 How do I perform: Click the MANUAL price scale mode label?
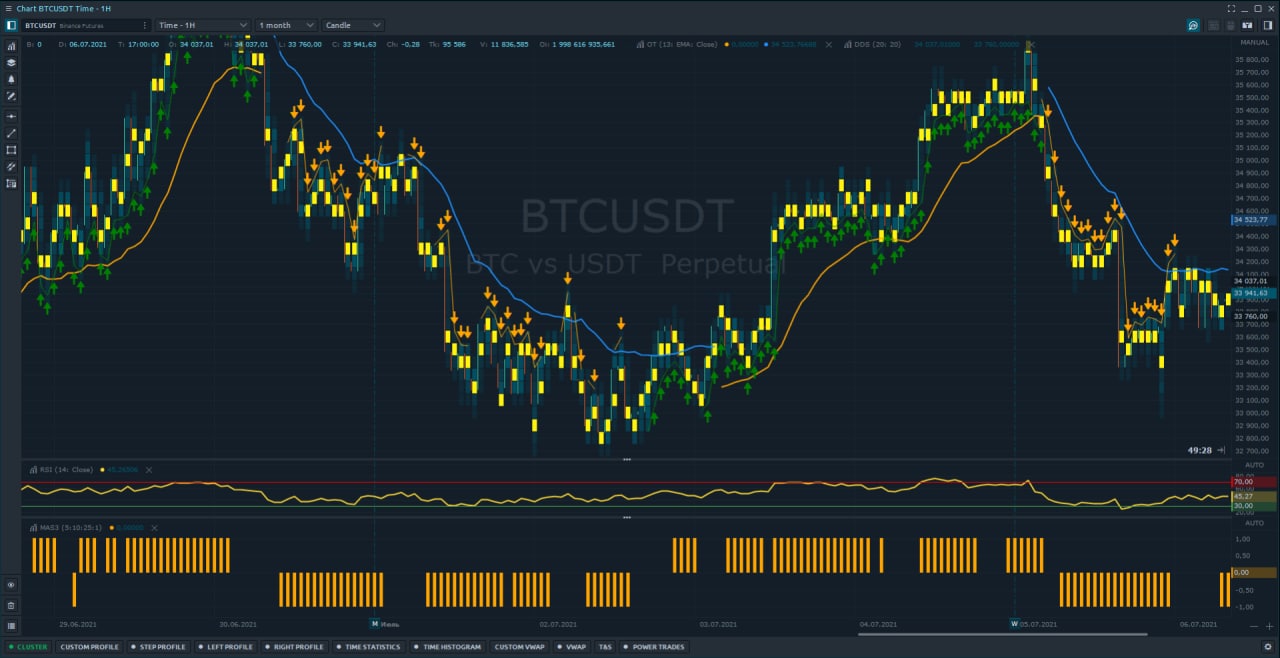point(1254,43)
